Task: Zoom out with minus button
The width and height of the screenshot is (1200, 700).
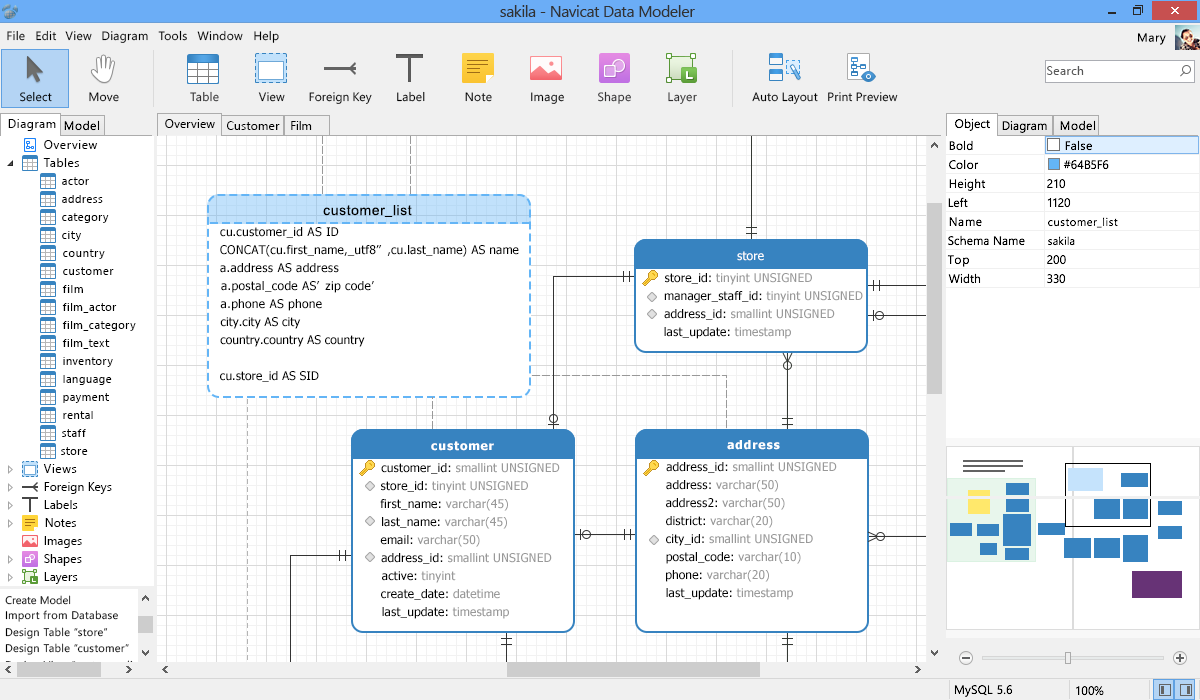Action: point(966,658)
